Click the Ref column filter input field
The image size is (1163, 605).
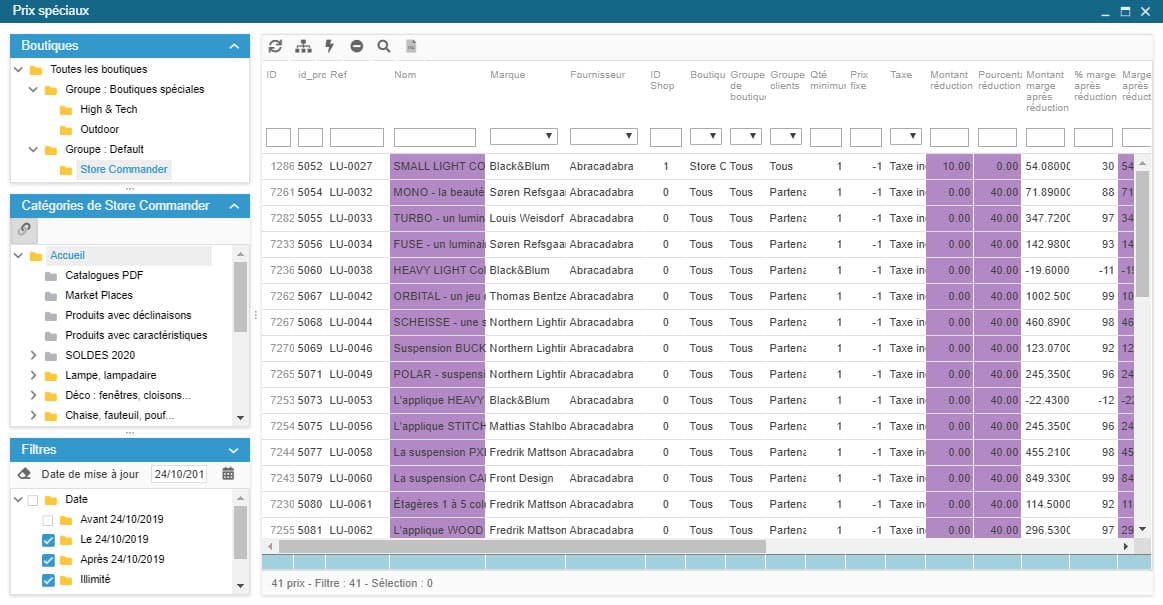tap(356, 137)
